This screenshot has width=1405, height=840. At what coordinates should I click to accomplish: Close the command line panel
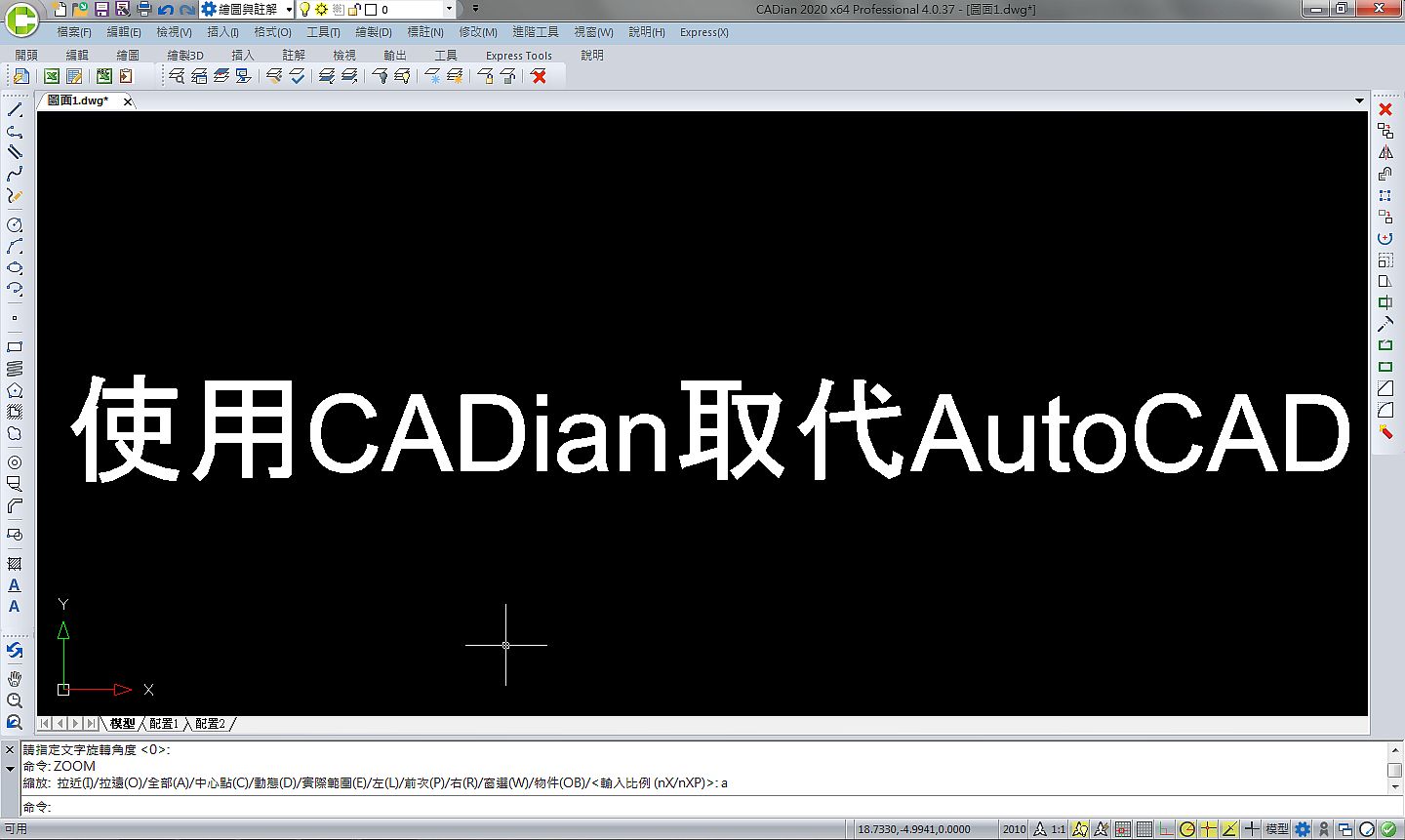click(11, 750)
